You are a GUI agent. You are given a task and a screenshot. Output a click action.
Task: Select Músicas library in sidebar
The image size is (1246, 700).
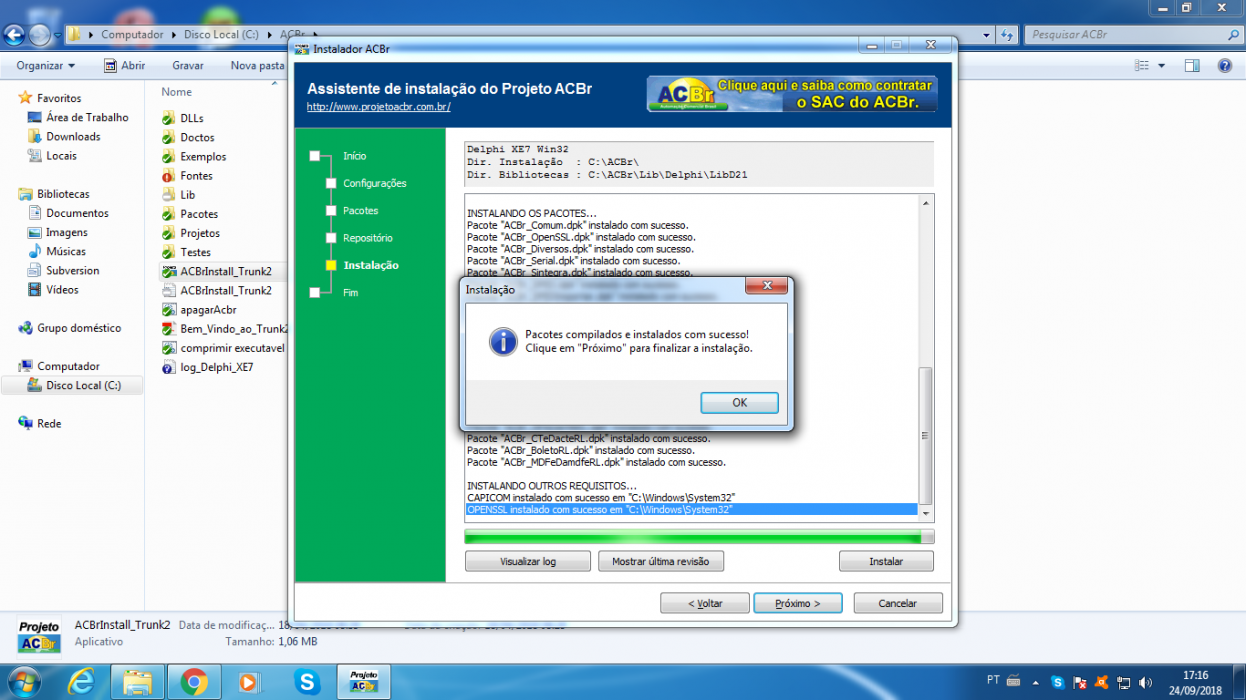(x=66, y=252)
